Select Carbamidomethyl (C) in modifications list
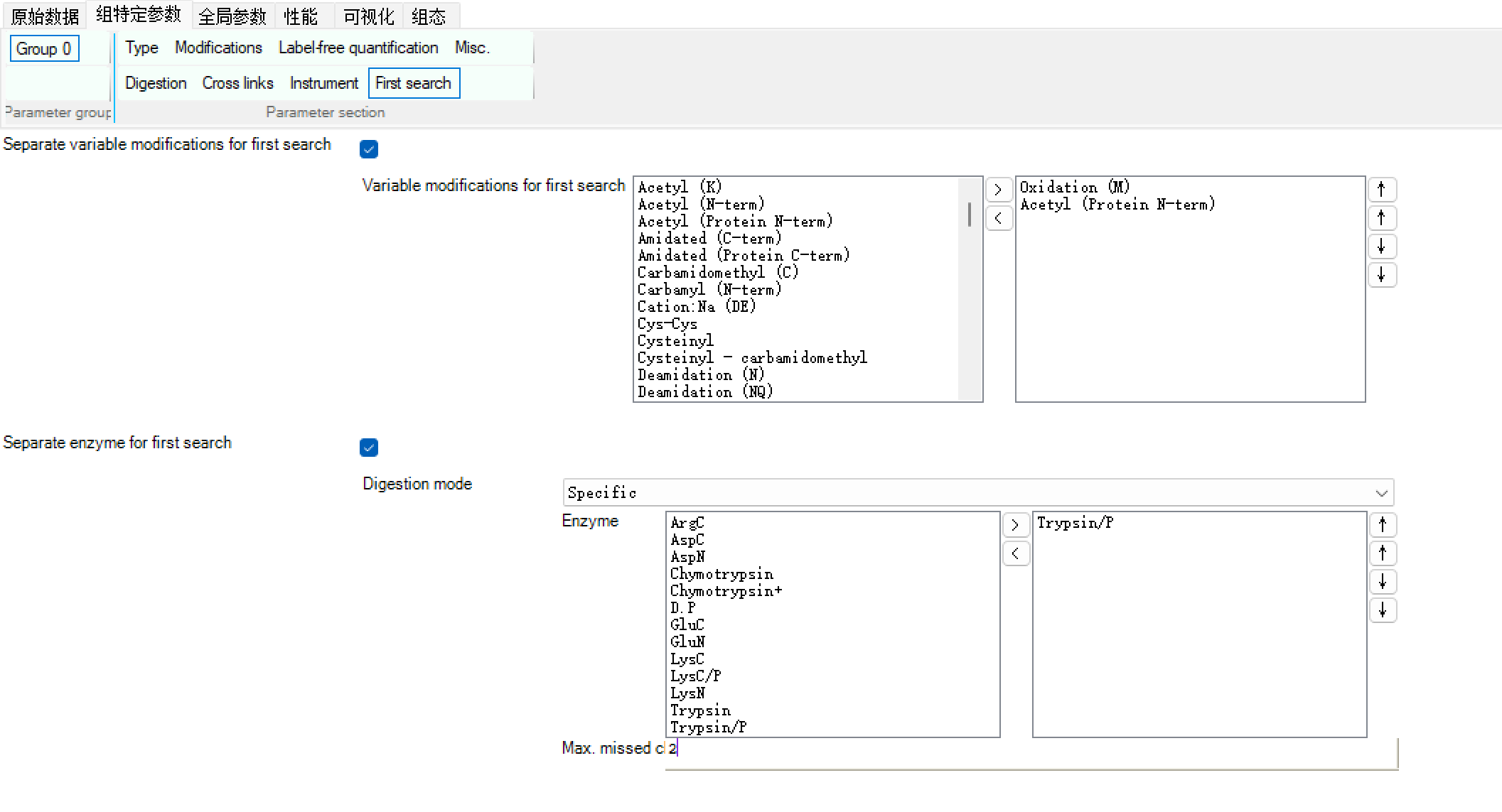Viewport: 1502px width, 812px height. pyautogui.click(x=718, y=273)
